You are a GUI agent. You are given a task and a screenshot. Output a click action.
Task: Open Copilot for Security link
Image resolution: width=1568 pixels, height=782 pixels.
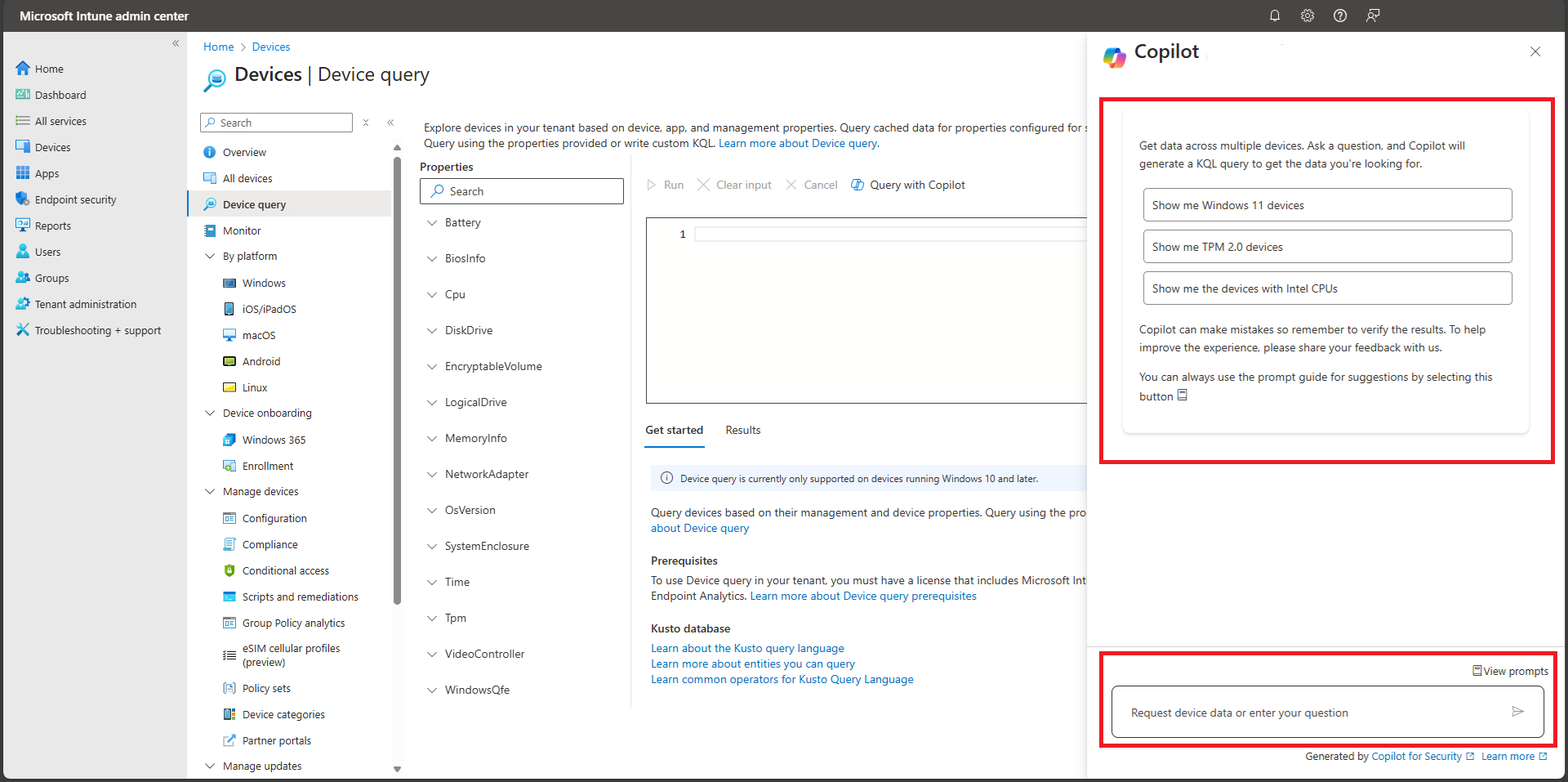[1423, 756]
